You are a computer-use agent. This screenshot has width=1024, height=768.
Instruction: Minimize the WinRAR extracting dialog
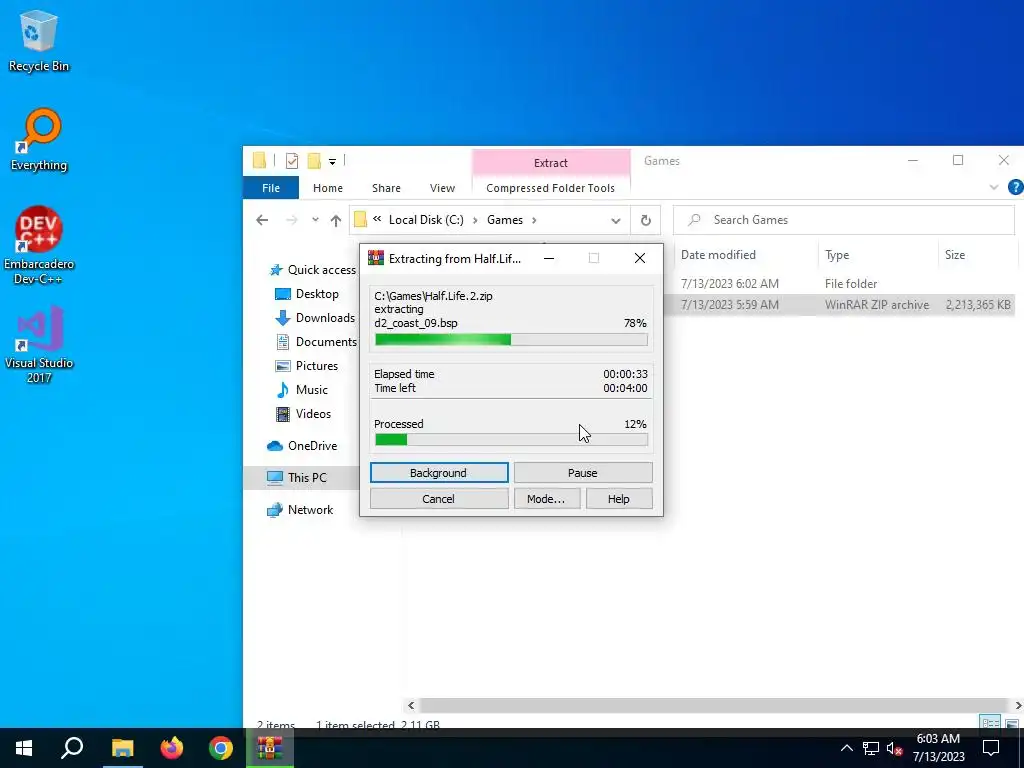[x=549, y=259]
